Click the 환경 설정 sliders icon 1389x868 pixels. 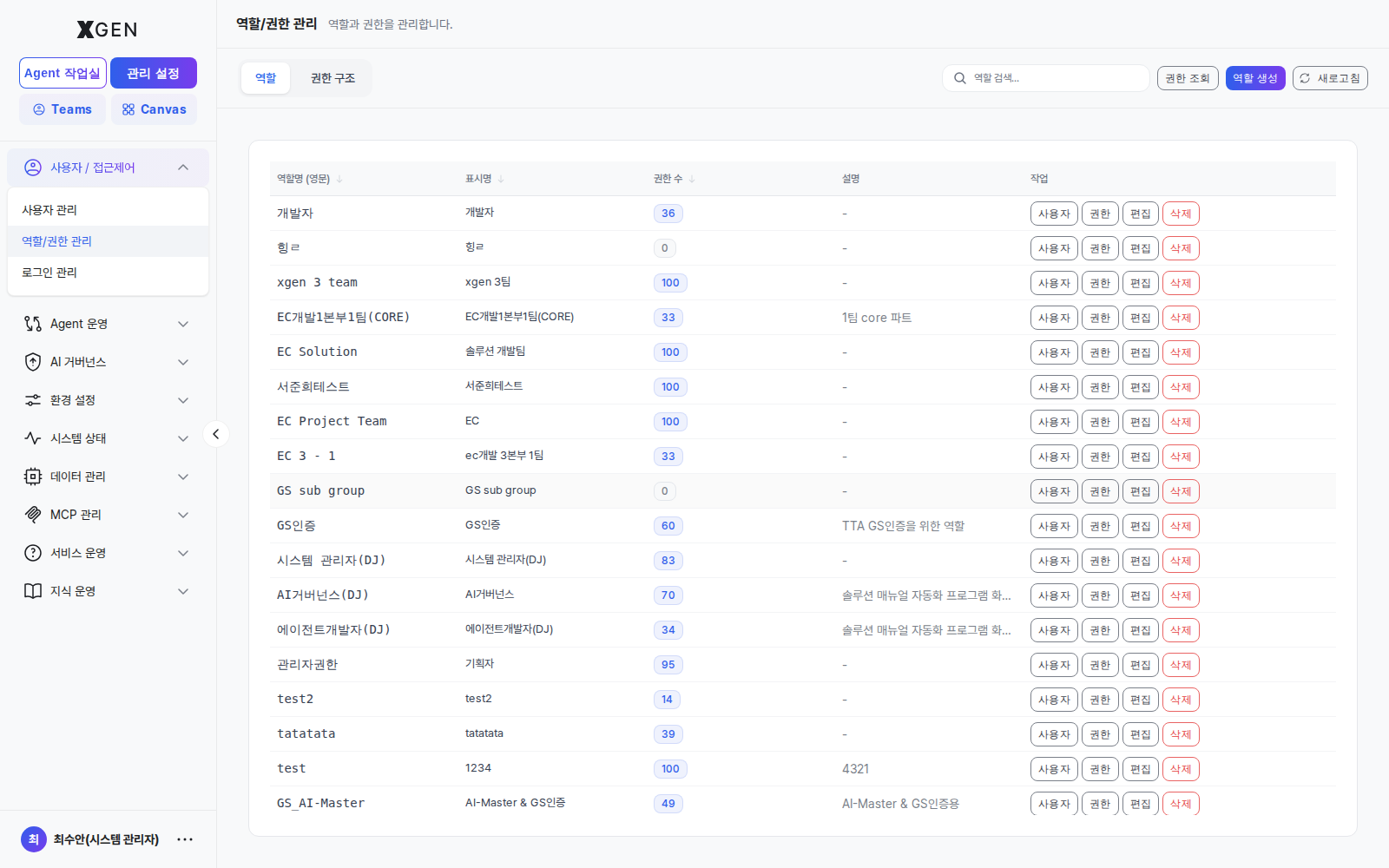tap(33, 400)
